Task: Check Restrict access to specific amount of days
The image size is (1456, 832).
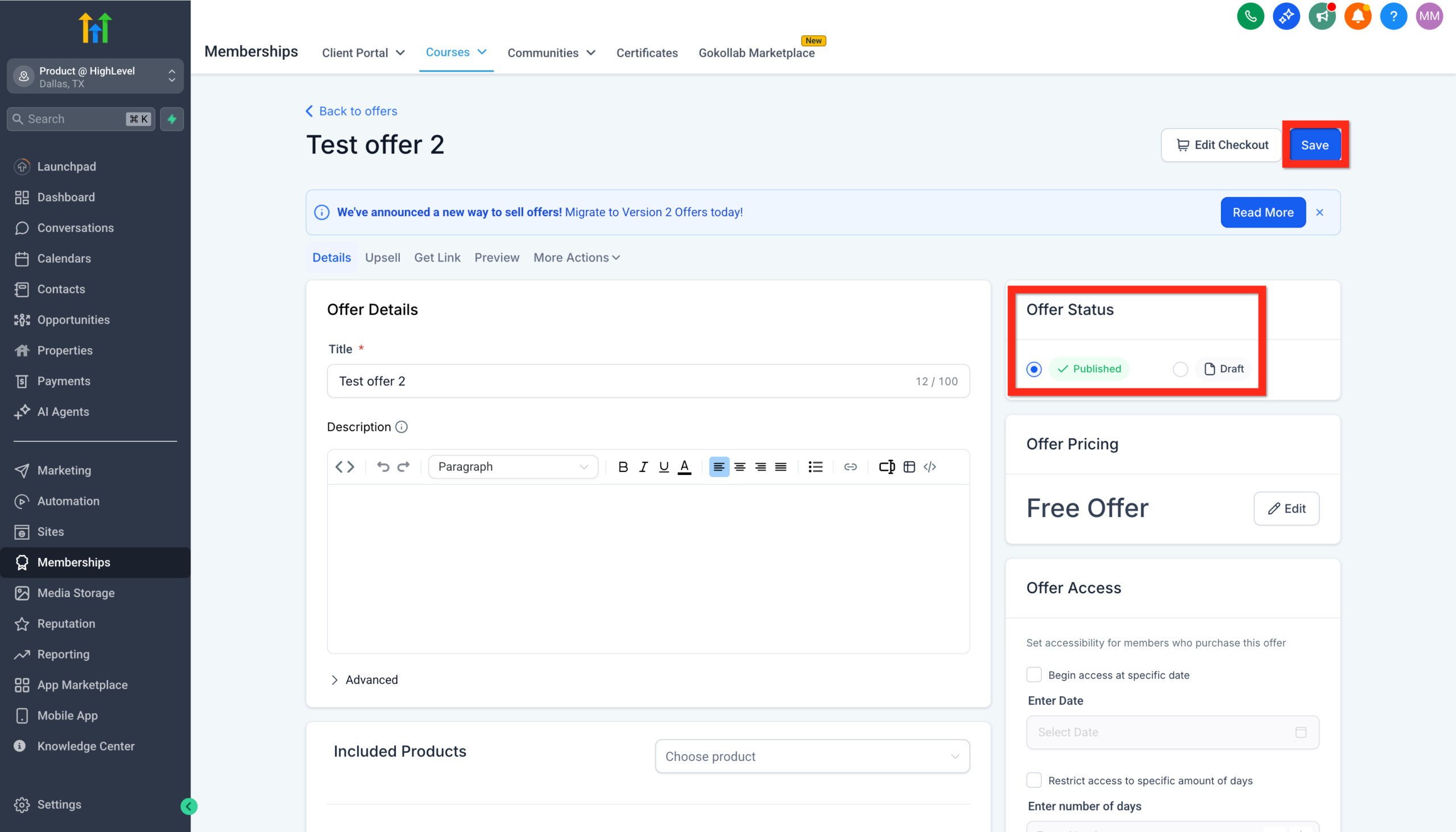Action: coord(1033,780)
